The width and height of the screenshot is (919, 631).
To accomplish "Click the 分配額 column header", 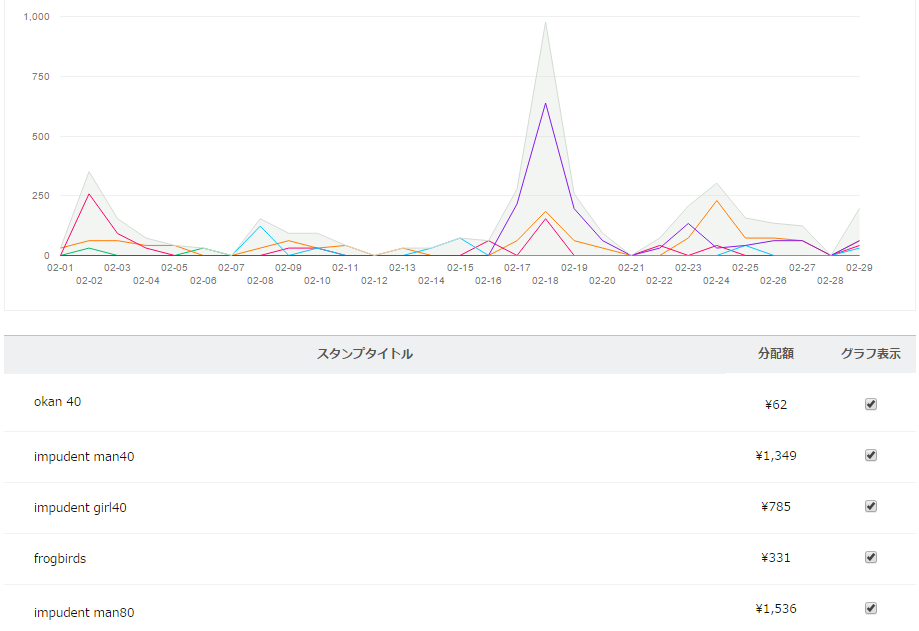I will pos(776,354).
